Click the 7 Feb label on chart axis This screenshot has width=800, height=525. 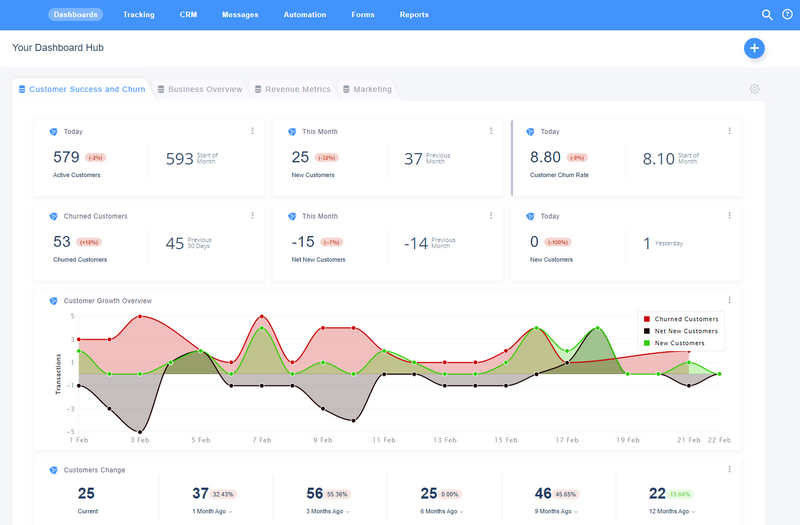pyautogui.click(x=262, y=440)
